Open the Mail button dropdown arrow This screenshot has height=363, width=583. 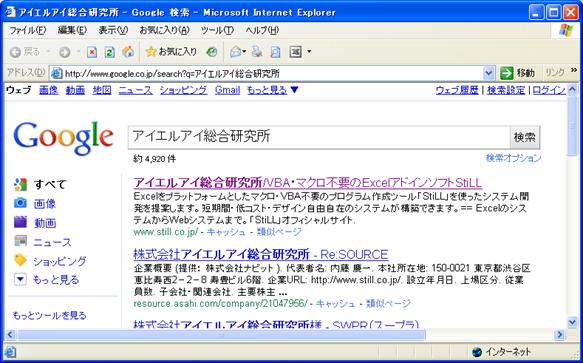[x=244, y=52]
